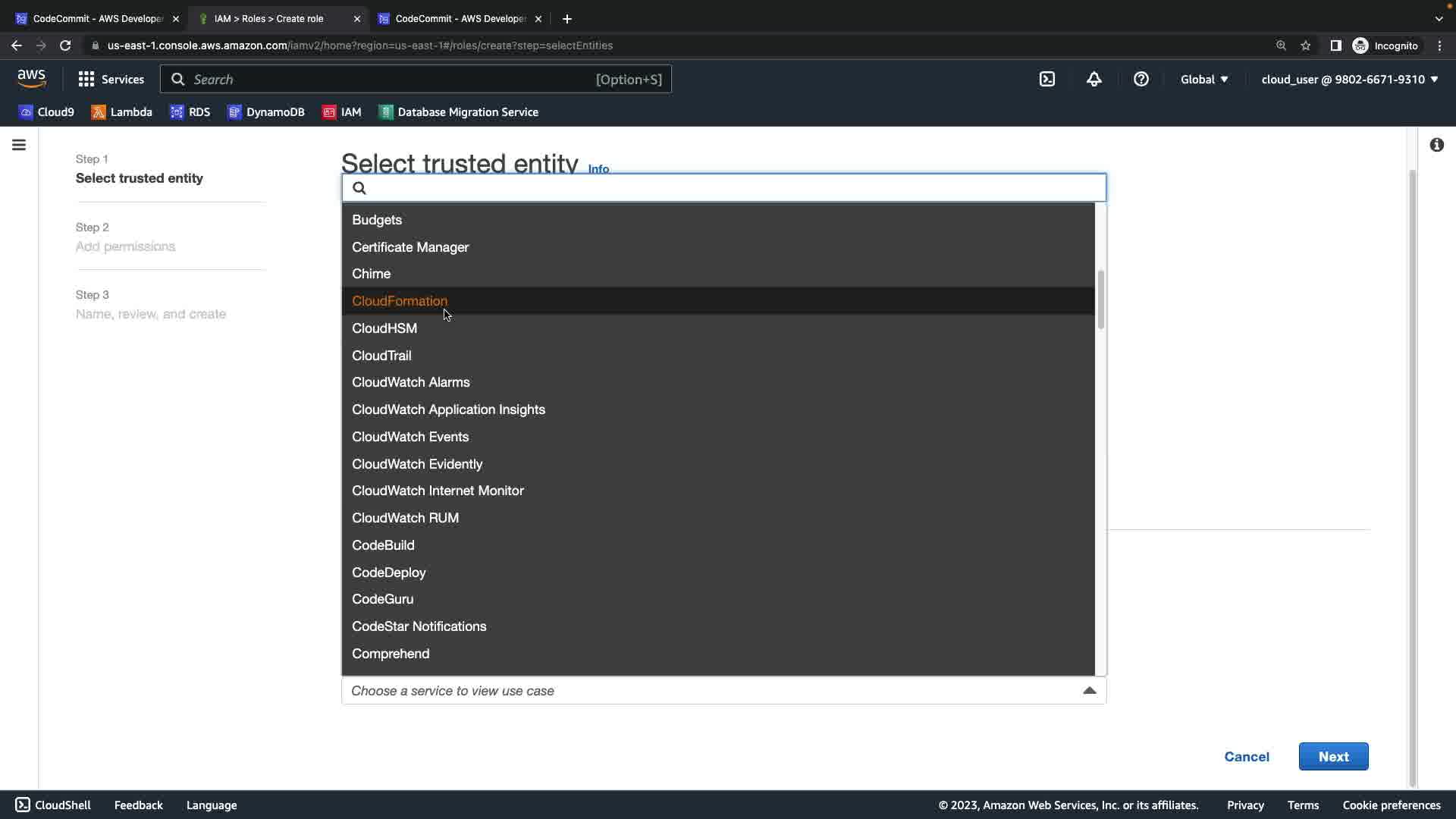Screen dimensions: 1456x819
Task: Open the notifications bell icon
Action: [1094, 80]
